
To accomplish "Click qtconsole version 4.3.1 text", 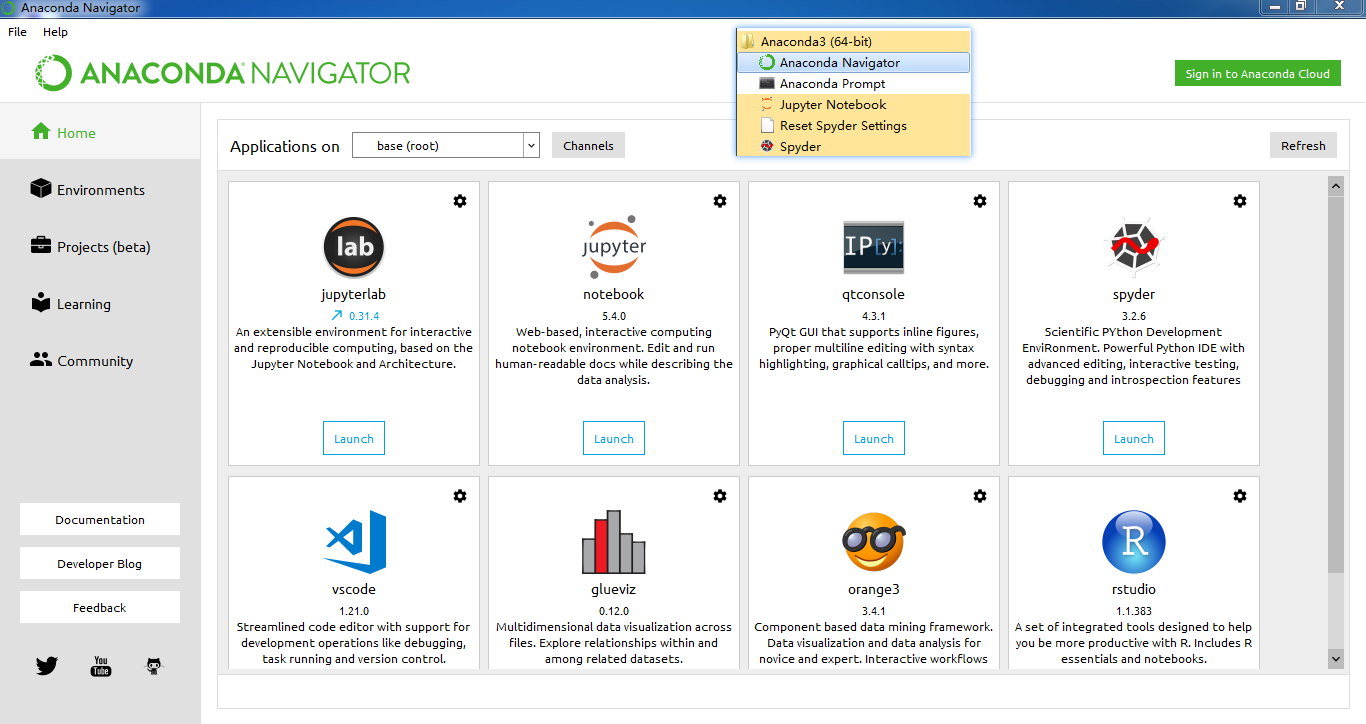I will coord(874,315).
